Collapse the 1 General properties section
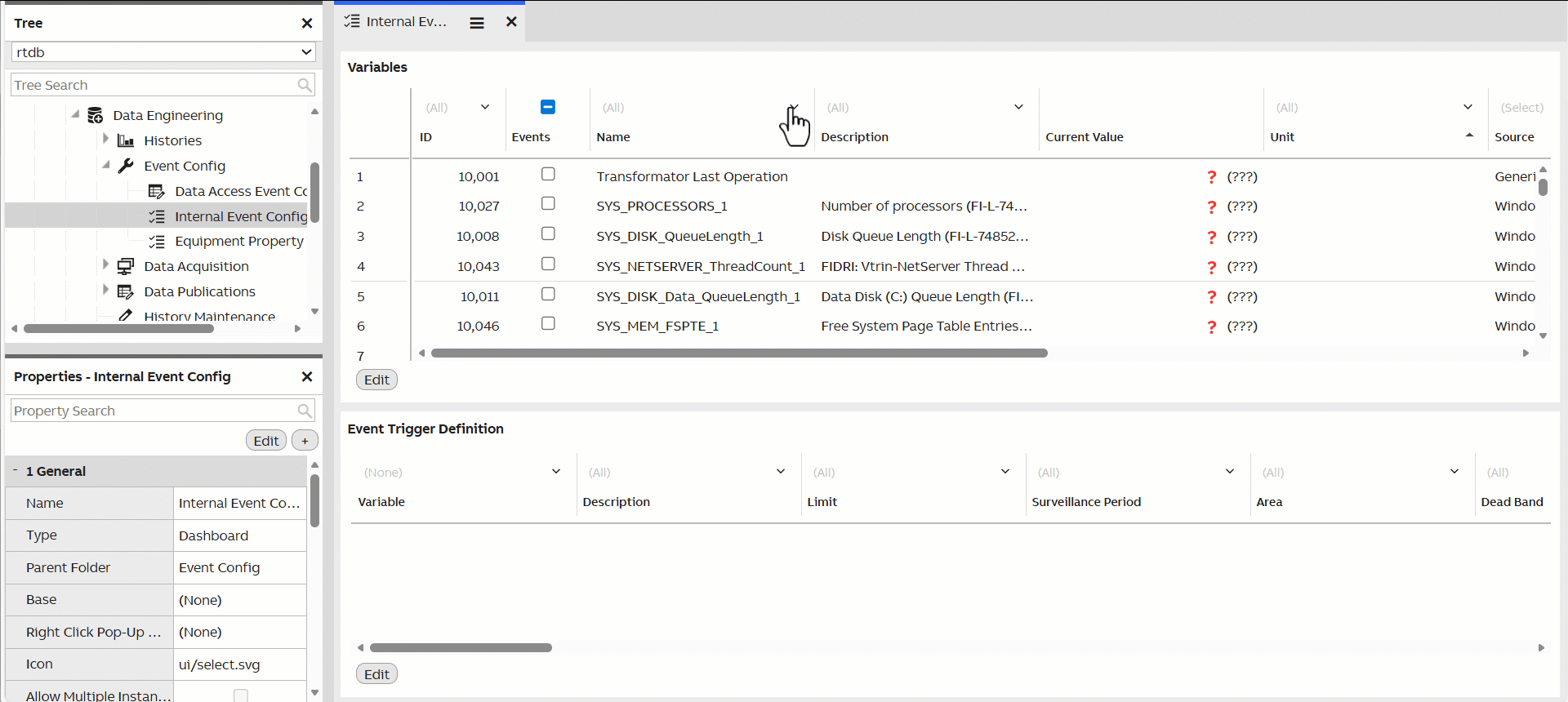 click(x=15, y=470)
